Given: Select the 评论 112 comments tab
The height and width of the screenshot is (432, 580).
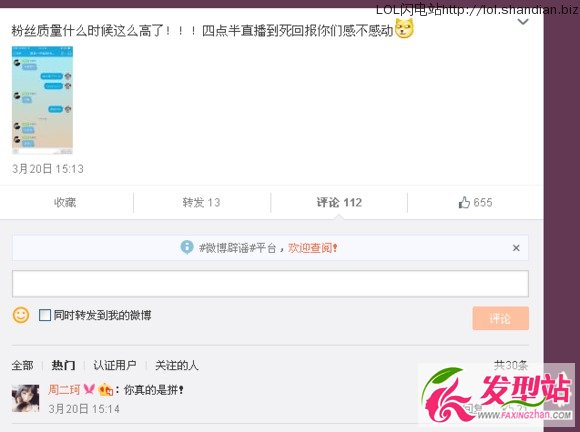Looking at the screenshot, I should pos(339,202).
